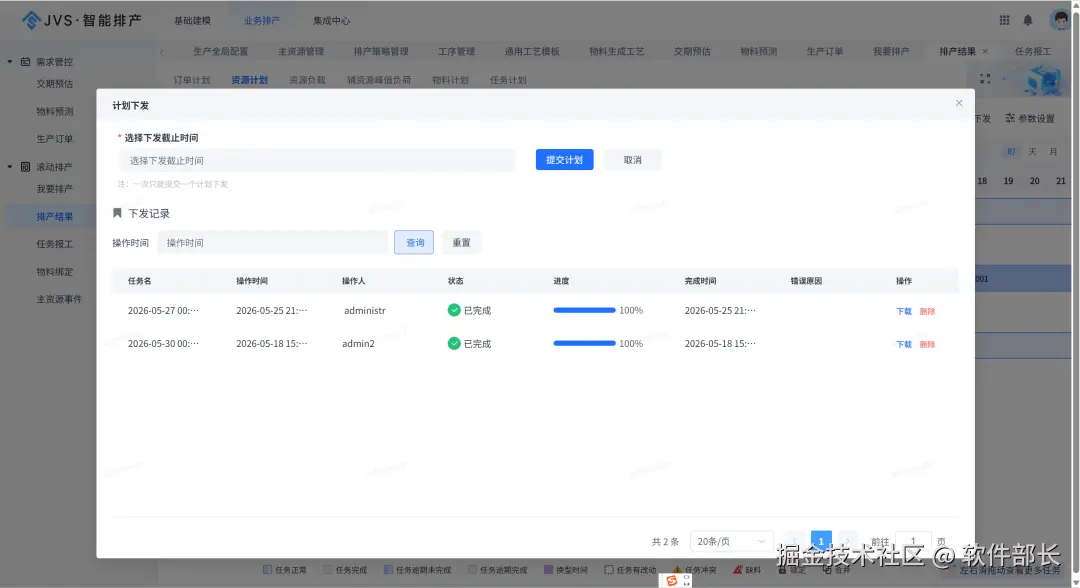1080x588 pixels.
Task: Delete the administr record
Action: (927, 311)
